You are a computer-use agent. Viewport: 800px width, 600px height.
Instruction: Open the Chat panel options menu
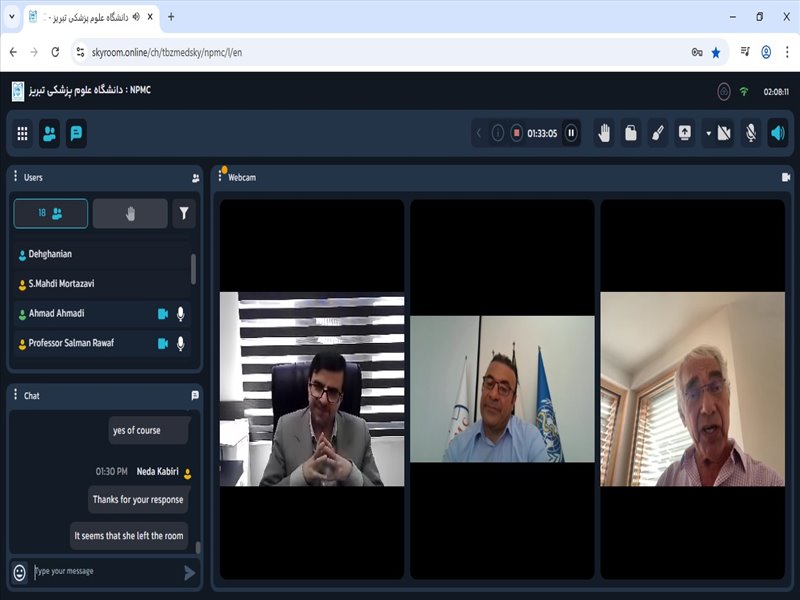tap(15, 395)
